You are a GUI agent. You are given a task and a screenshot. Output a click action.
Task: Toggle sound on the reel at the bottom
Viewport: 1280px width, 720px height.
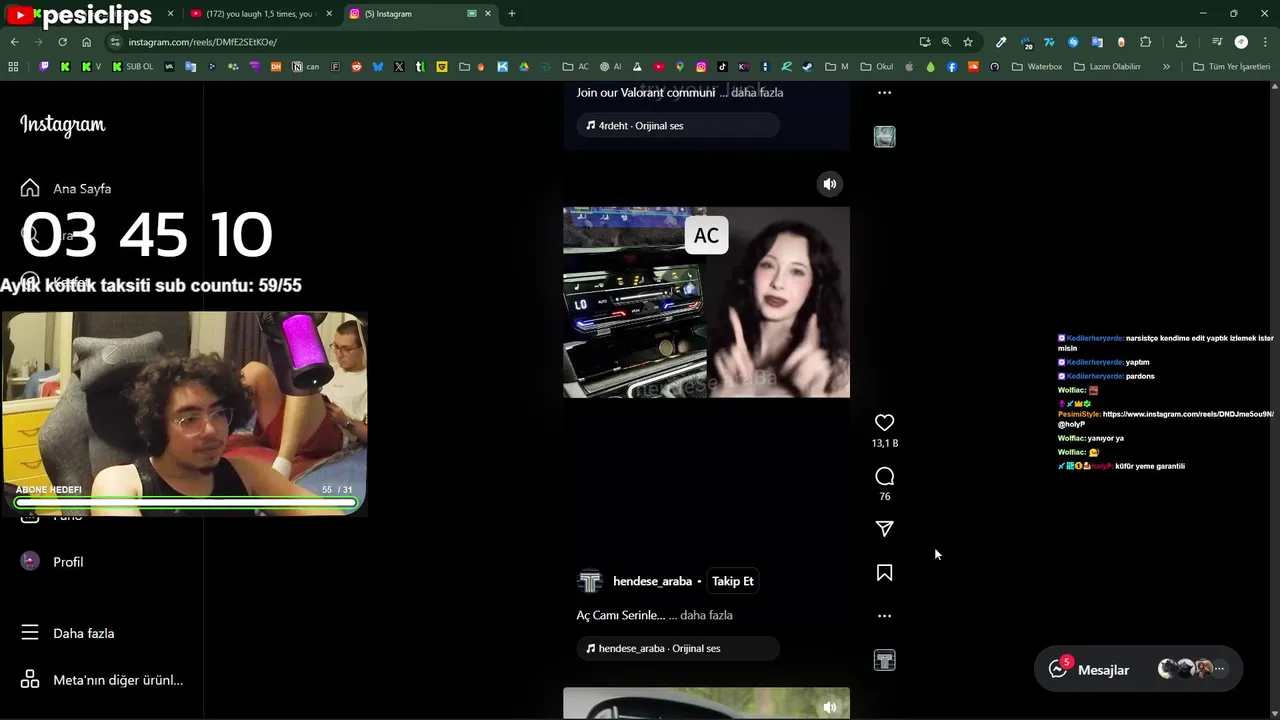pos(829,707)
